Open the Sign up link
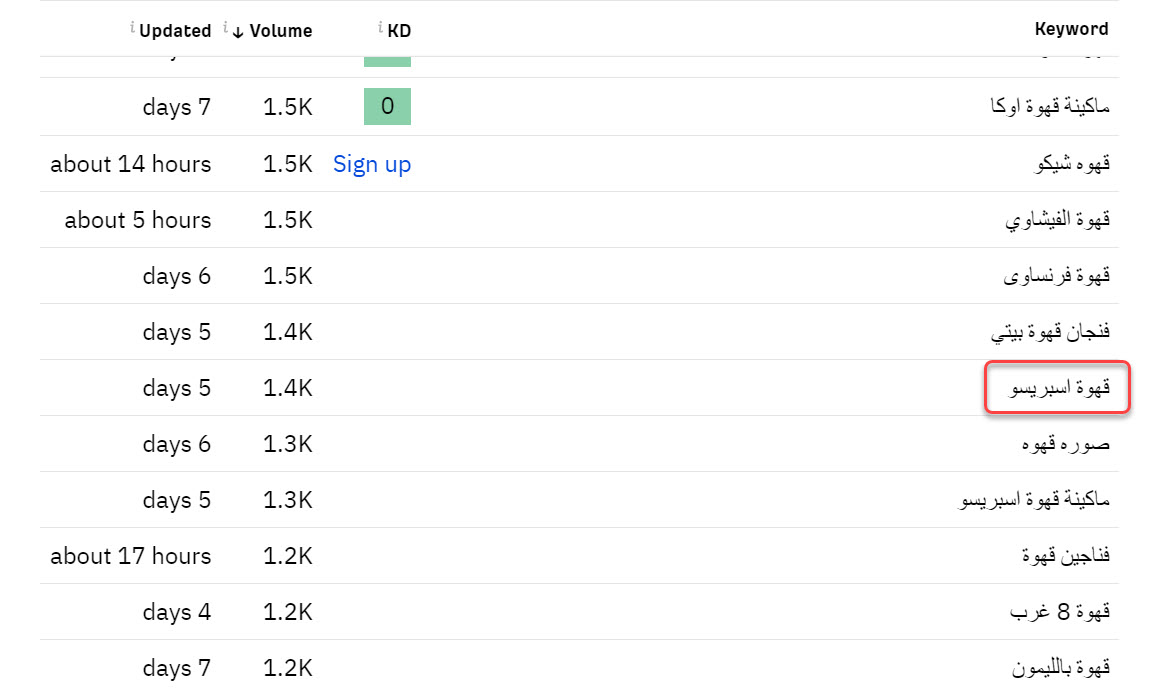1158x688 pixels. [x=372, y=164]
